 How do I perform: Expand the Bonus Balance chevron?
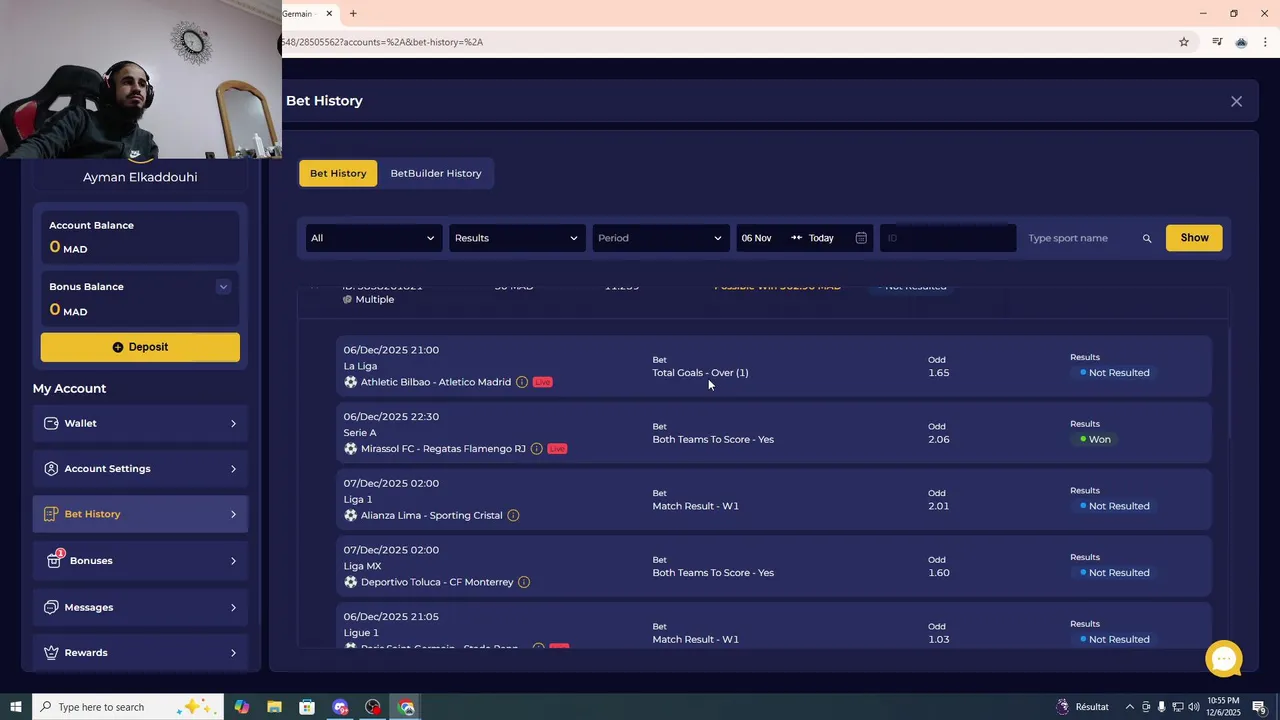click(x=223, y=287)
